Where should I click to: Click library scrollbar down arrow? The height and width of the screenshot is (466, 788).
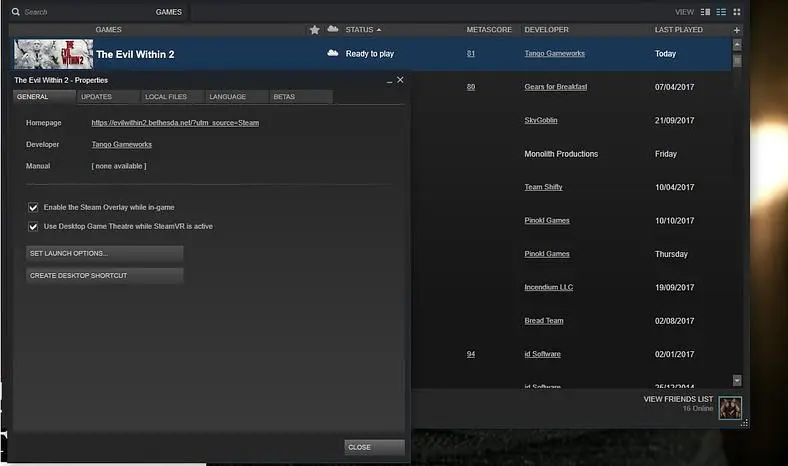tap(737, 380)
